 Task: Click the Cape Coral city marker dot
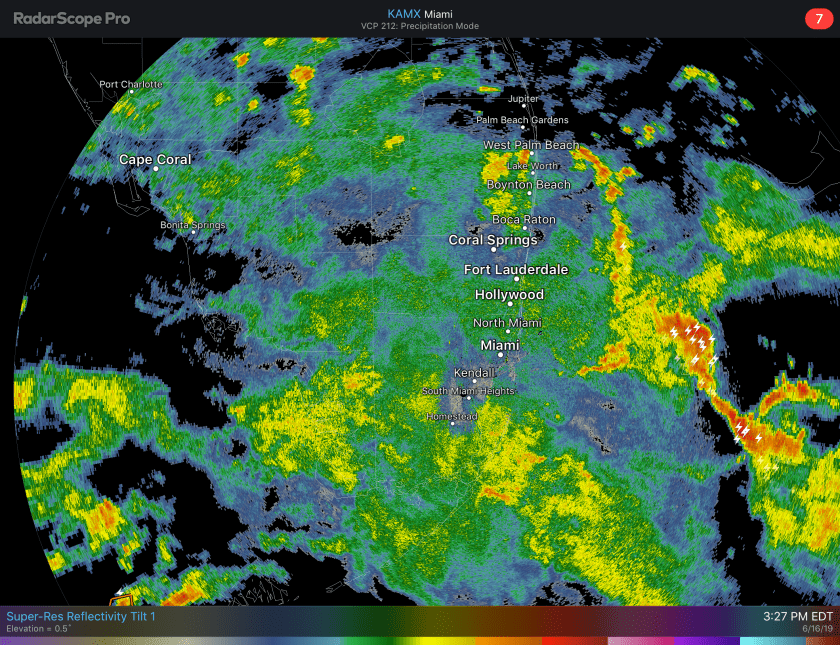156,170
